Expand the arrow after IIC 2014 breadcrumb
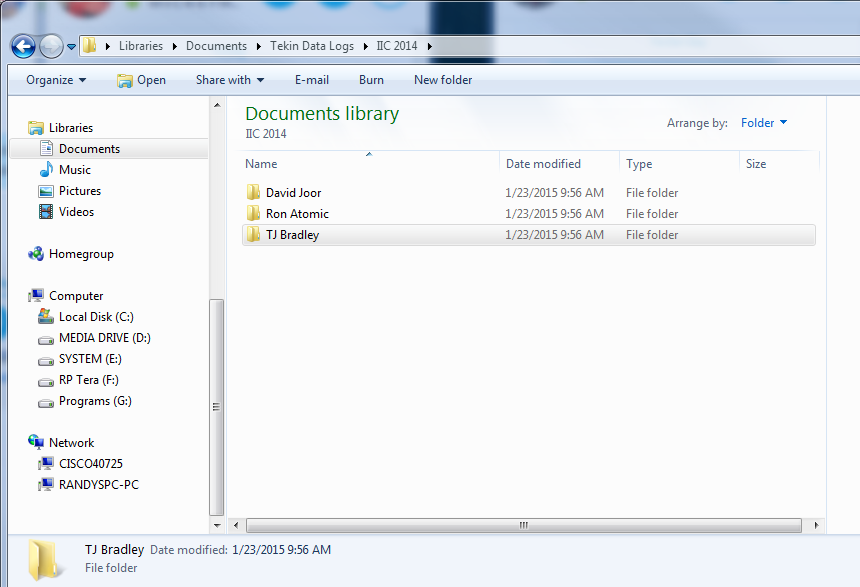This screenshot has height=587, width=860. click(429, 47)
